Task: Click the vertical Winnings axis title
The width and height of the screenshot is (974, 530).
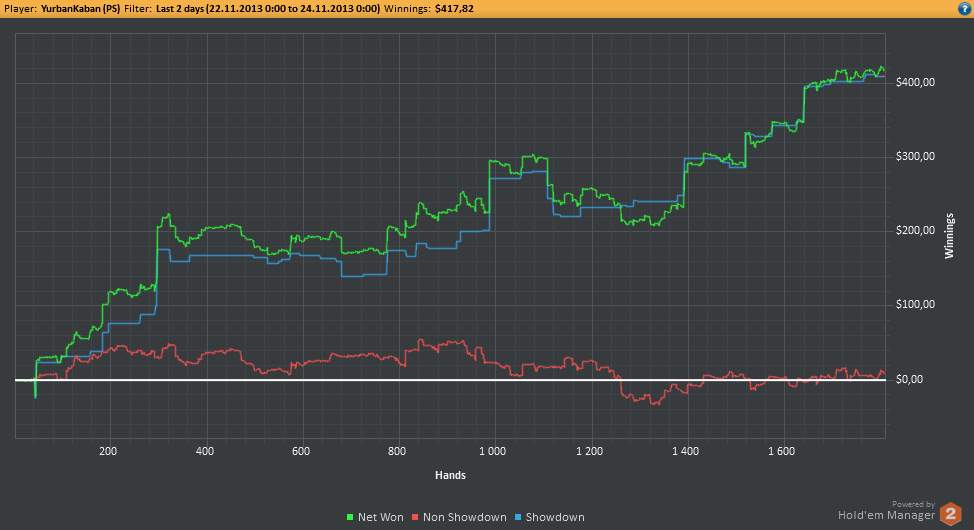Action: (949, 236)
